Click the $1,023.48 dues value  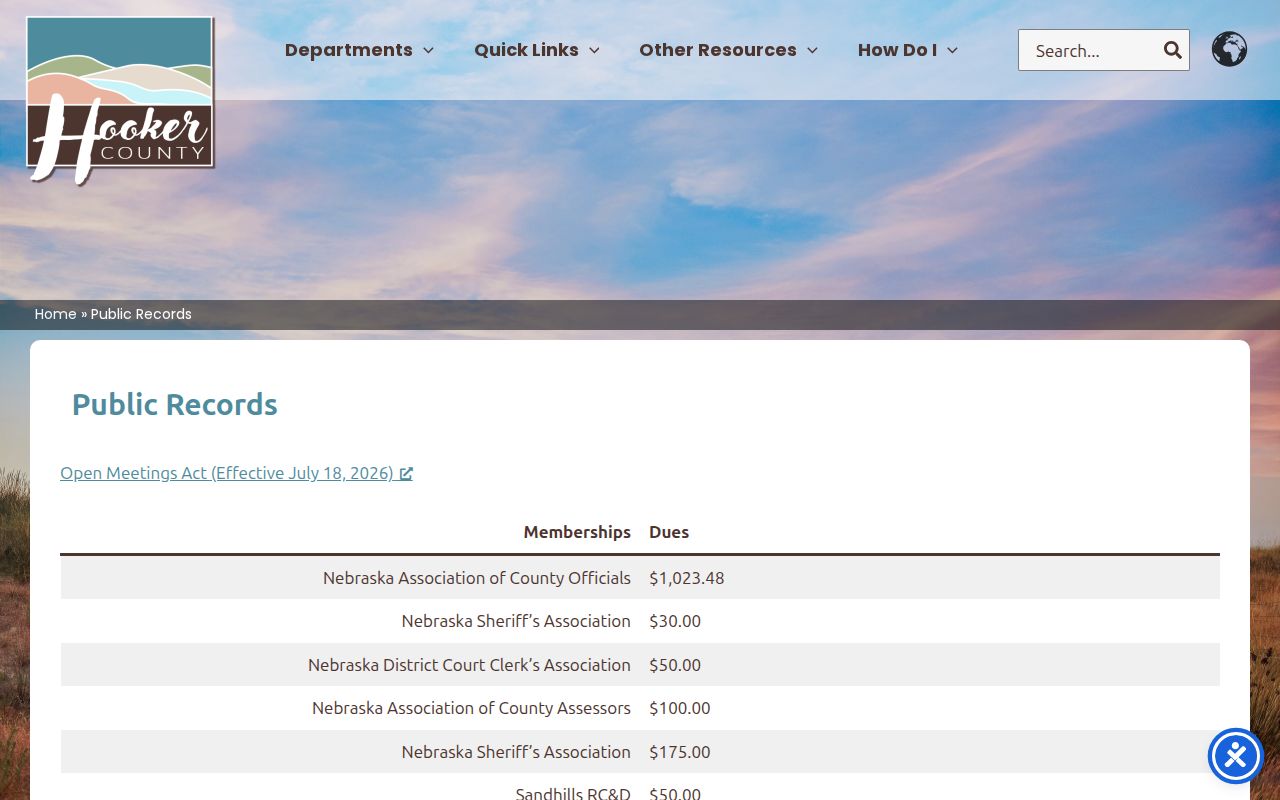pos(687,578)
